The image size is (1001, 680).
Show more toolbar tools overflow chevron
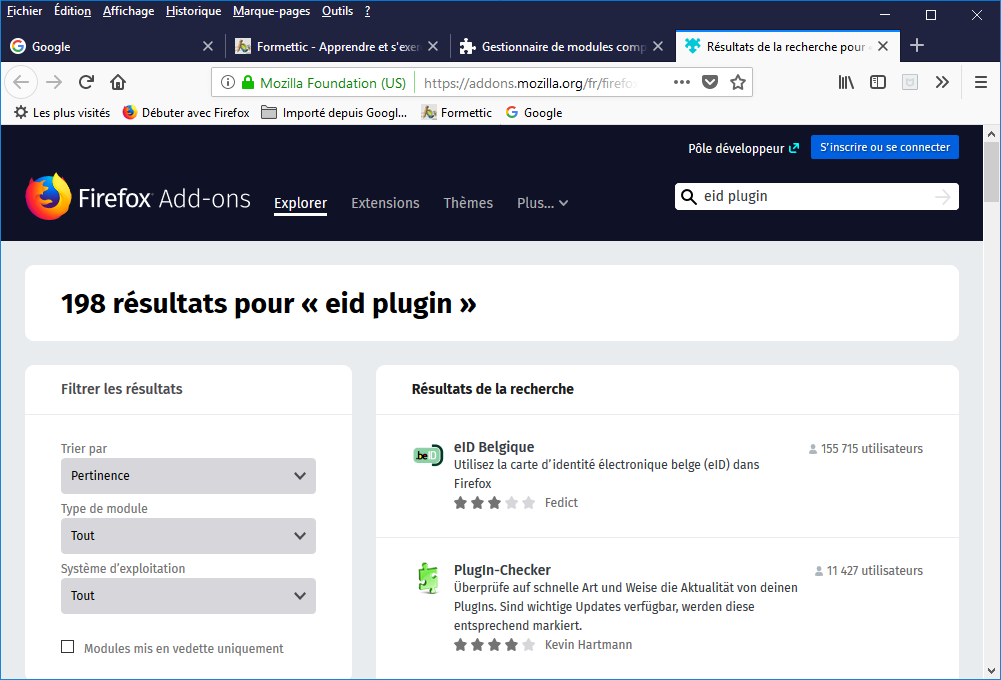pos(942,82)
